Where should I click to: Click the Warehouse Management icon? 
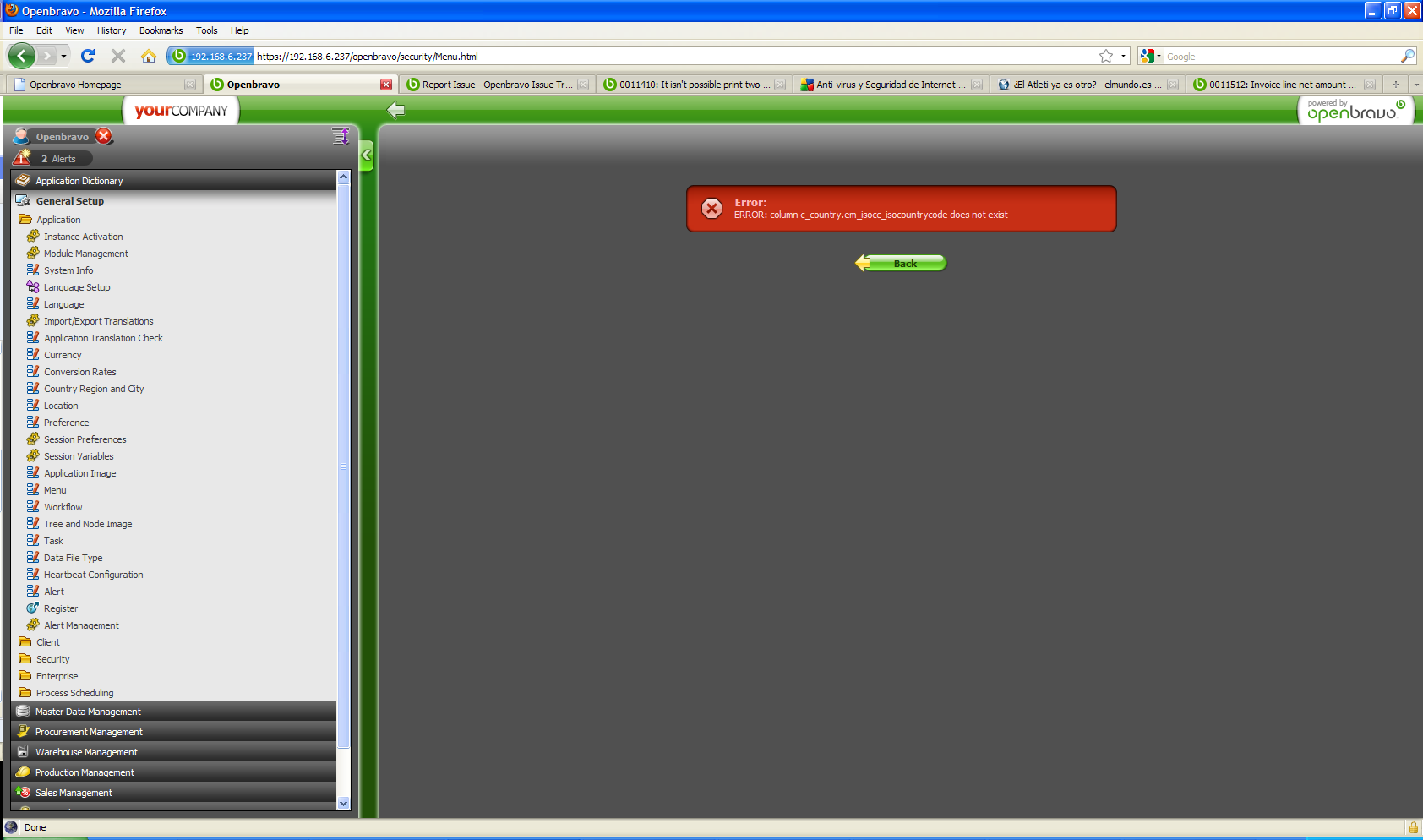[x=23, y=751]
